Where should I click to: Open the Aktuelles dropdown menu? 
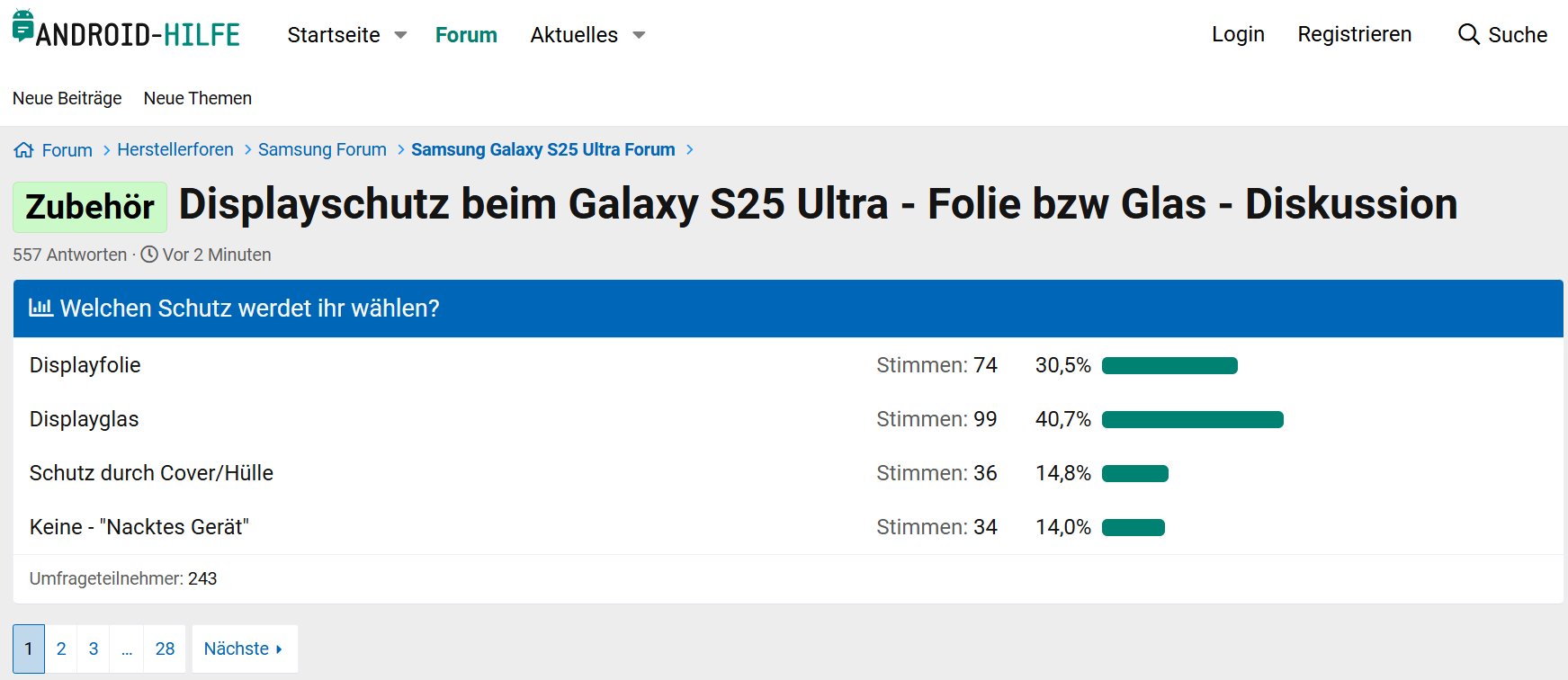[x=573, y=34]
